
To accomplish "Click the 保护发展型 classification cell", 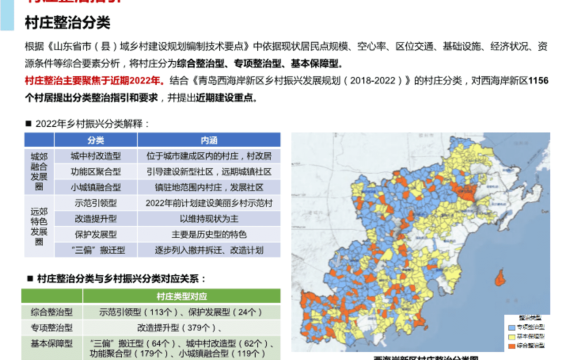I will coord(96,234).
